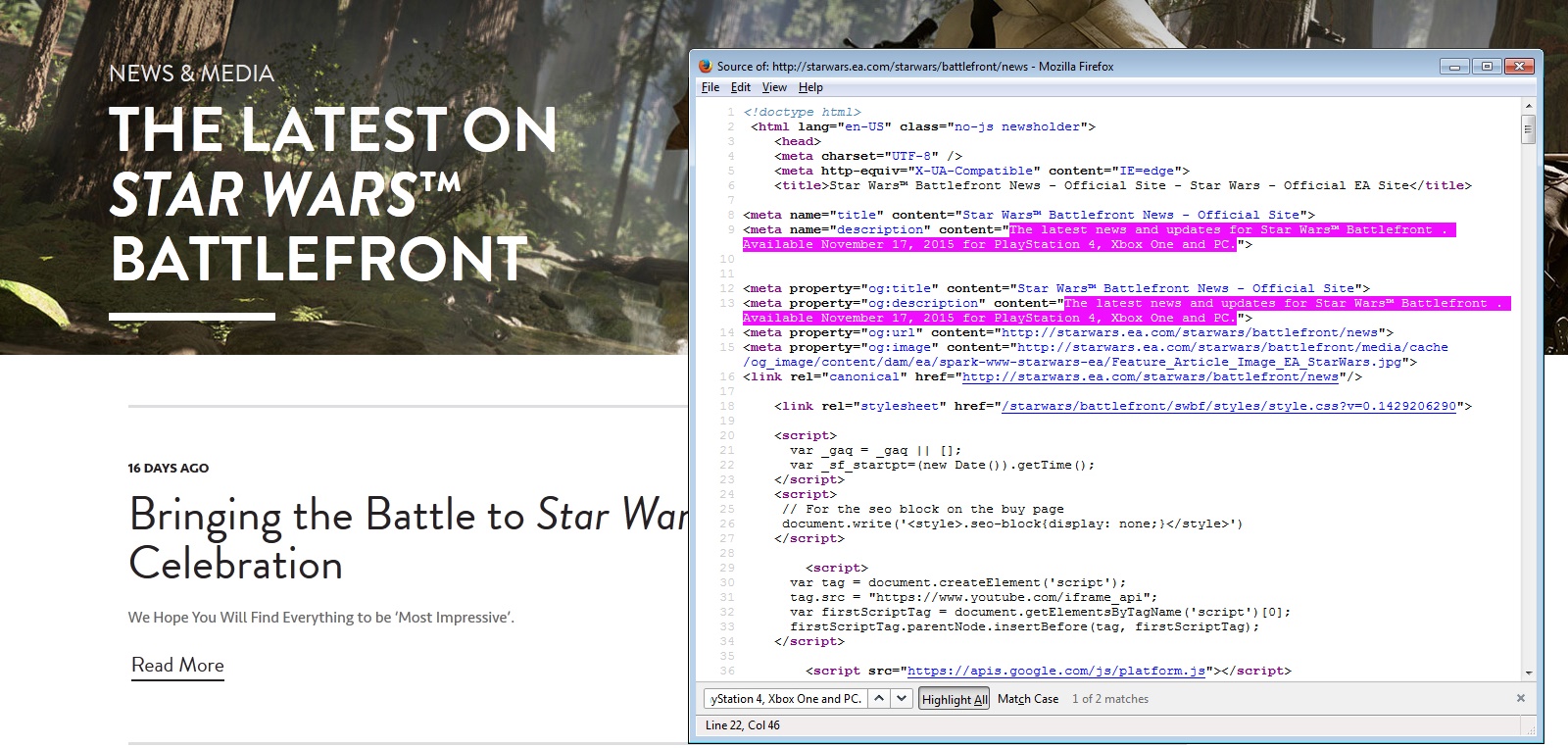Open the View menu in source viewer

point(774,87)
